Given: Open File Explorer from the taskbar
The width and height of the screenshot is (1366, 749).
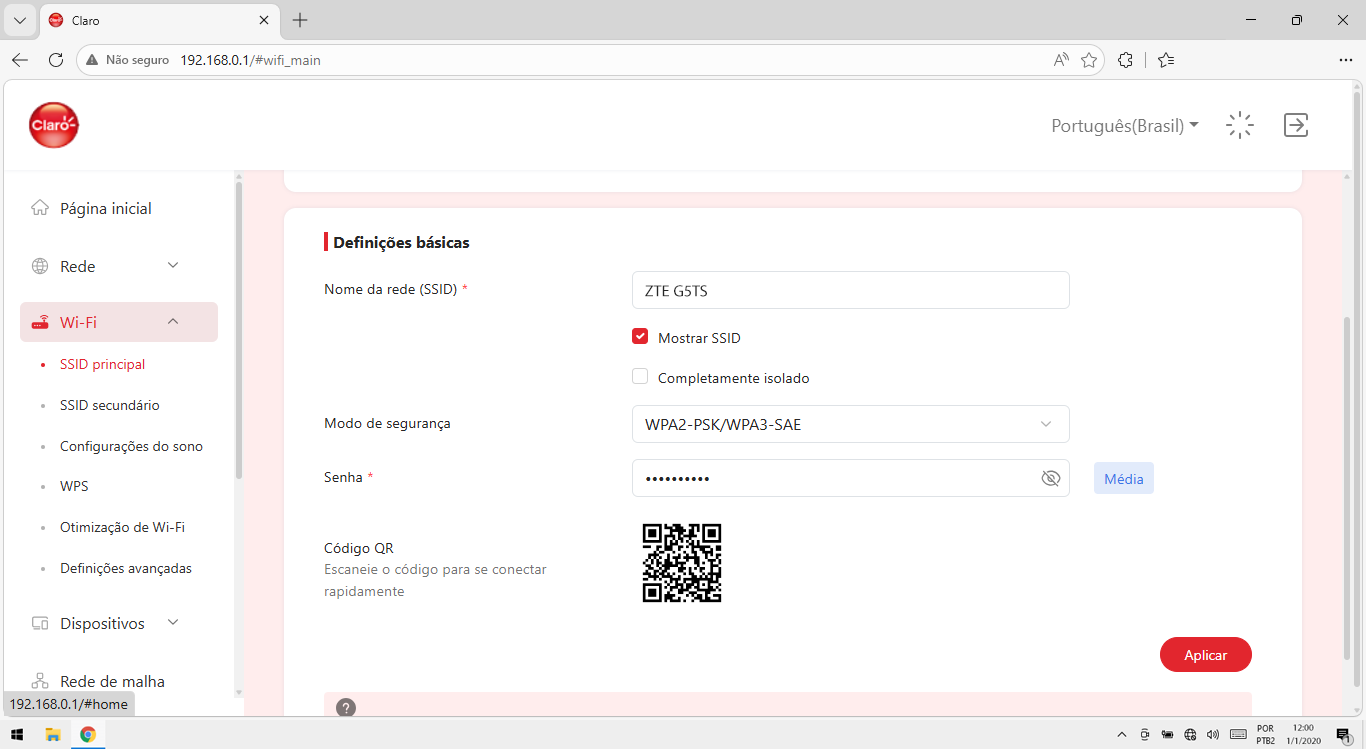Looking at the screenshot, I should click(54, 734).
